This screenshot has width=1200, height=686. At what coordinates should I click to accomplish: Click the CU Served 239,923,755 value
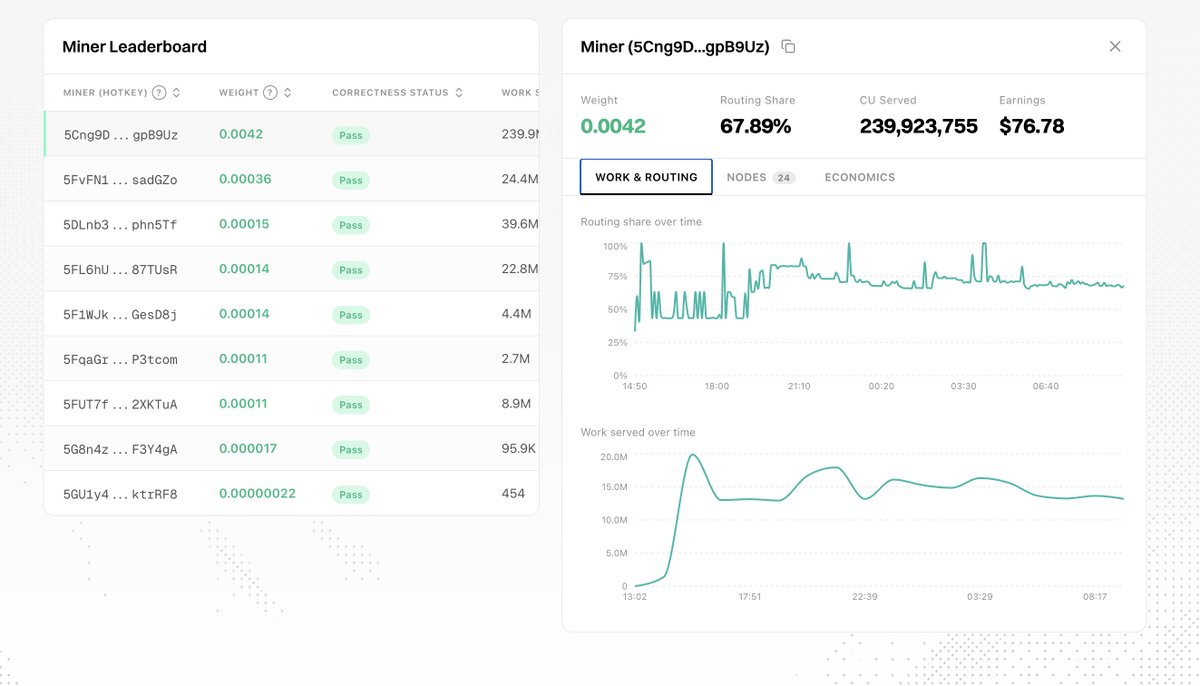[x=919, y=126]
